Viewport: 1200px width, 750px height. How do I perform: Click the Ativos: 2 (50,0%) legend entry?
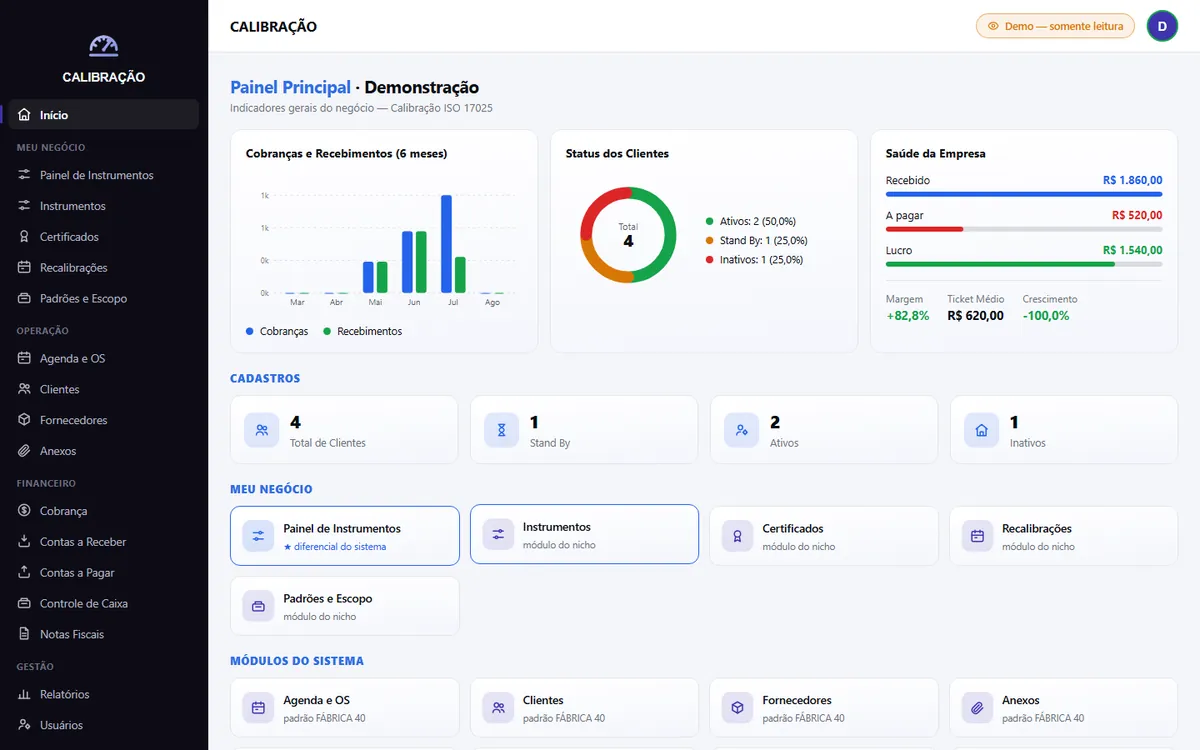point(750,221)
